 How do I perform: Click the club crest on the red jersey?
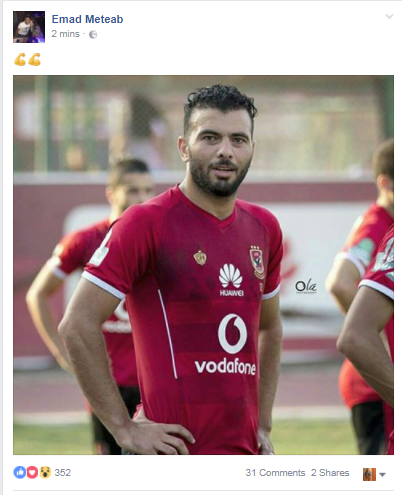click(x=257, y=262)
